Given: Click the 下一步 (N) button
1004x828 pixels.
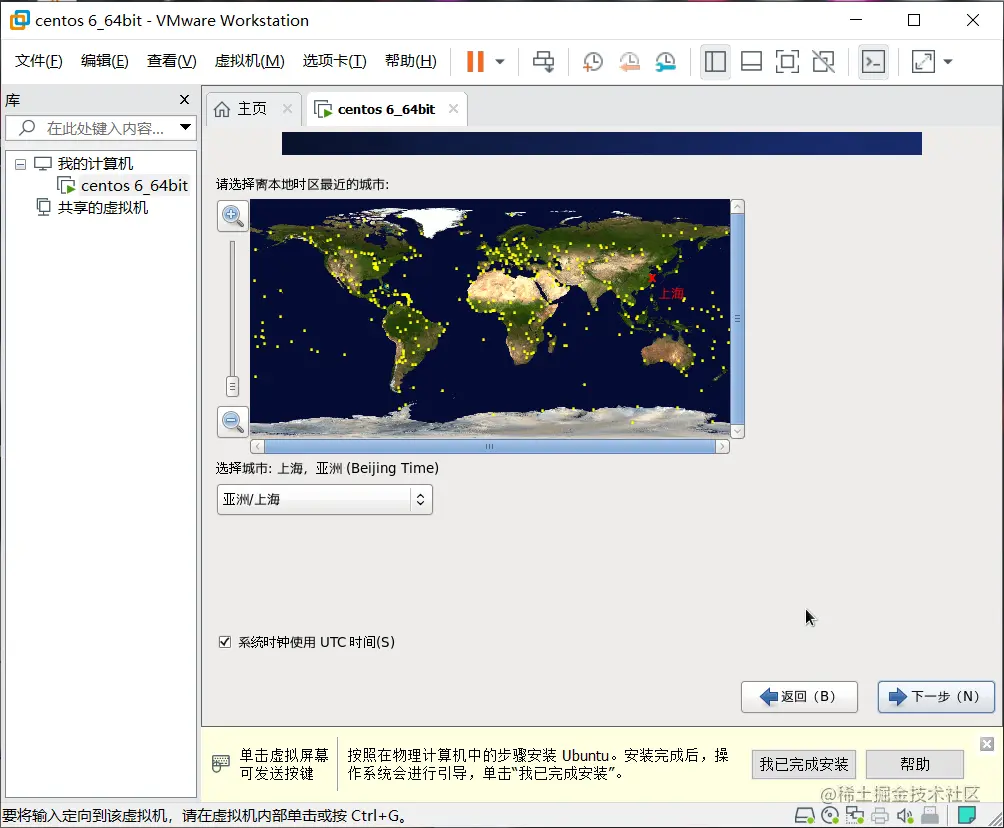Looking at the screenshot, I should click(x=936, y=697).
